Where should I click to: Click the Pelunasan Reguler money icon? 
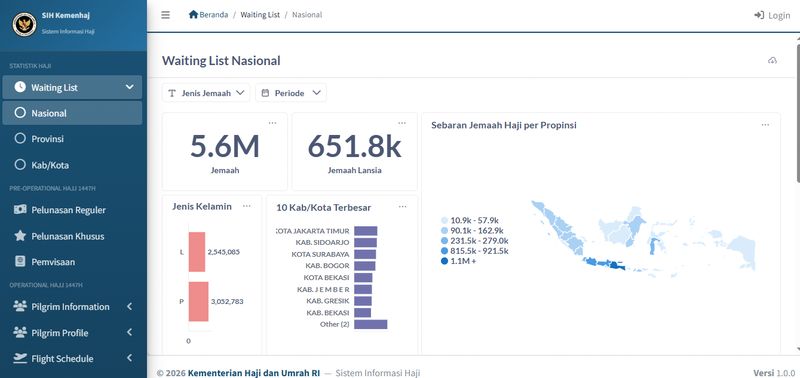click(20, 210)
